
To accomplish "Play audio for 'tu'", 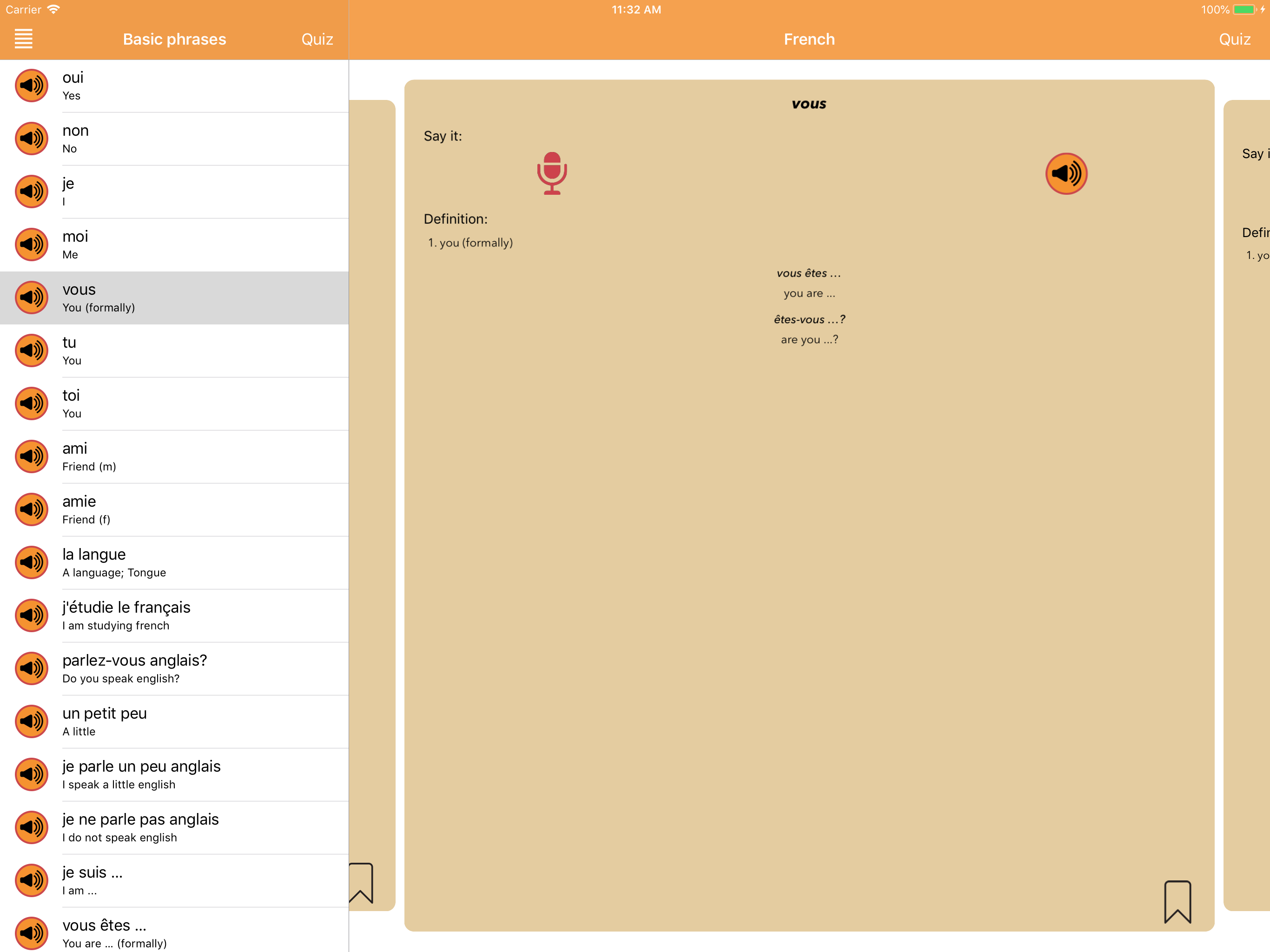I will click(32, 350).
